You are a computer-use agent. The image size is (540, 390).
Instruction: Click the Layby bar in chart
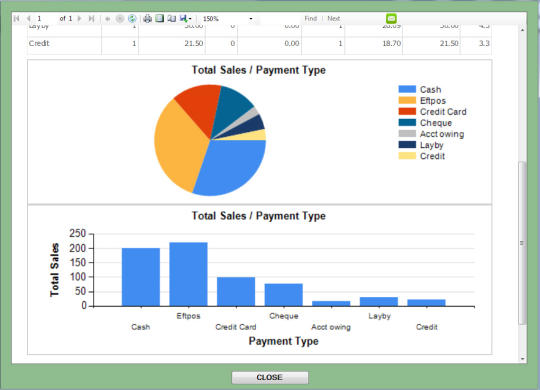[x=379, y=301]
